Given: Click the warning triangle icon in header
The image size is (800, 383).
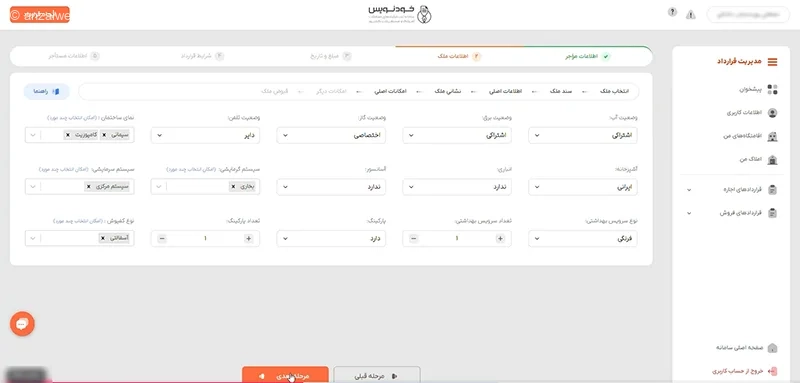Looking at the screenshot, I should coord(691,15).
